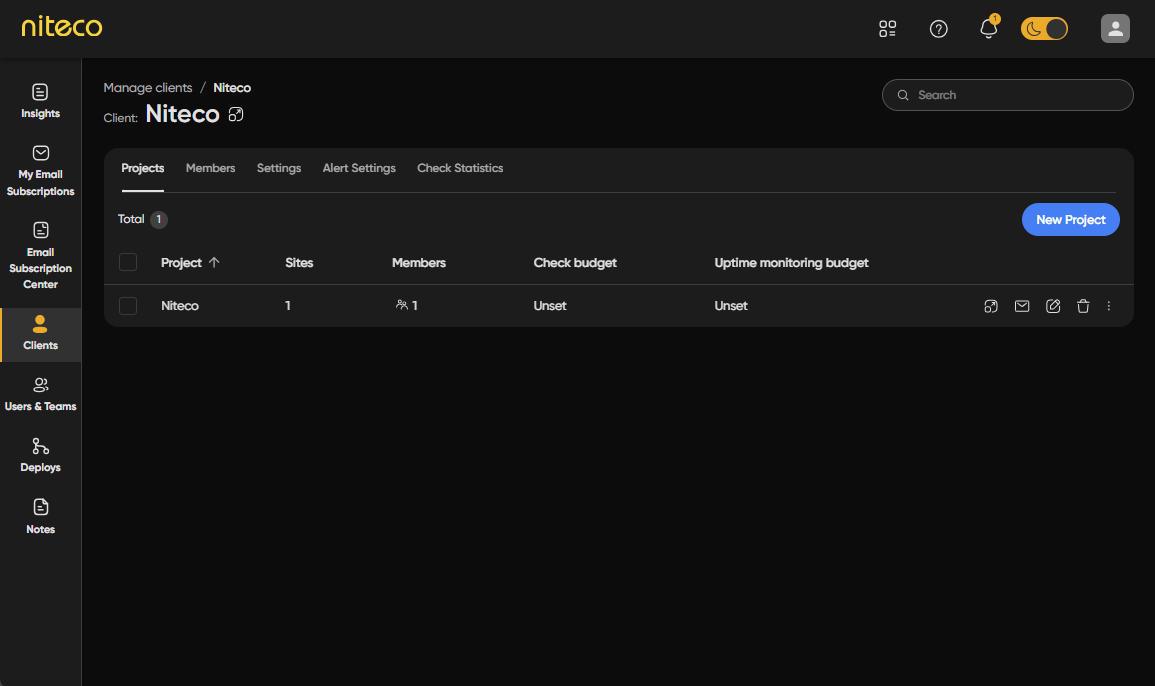Click the edit pencil icon in Niteco row
1155x686 pixels.
pos(1053,307)
